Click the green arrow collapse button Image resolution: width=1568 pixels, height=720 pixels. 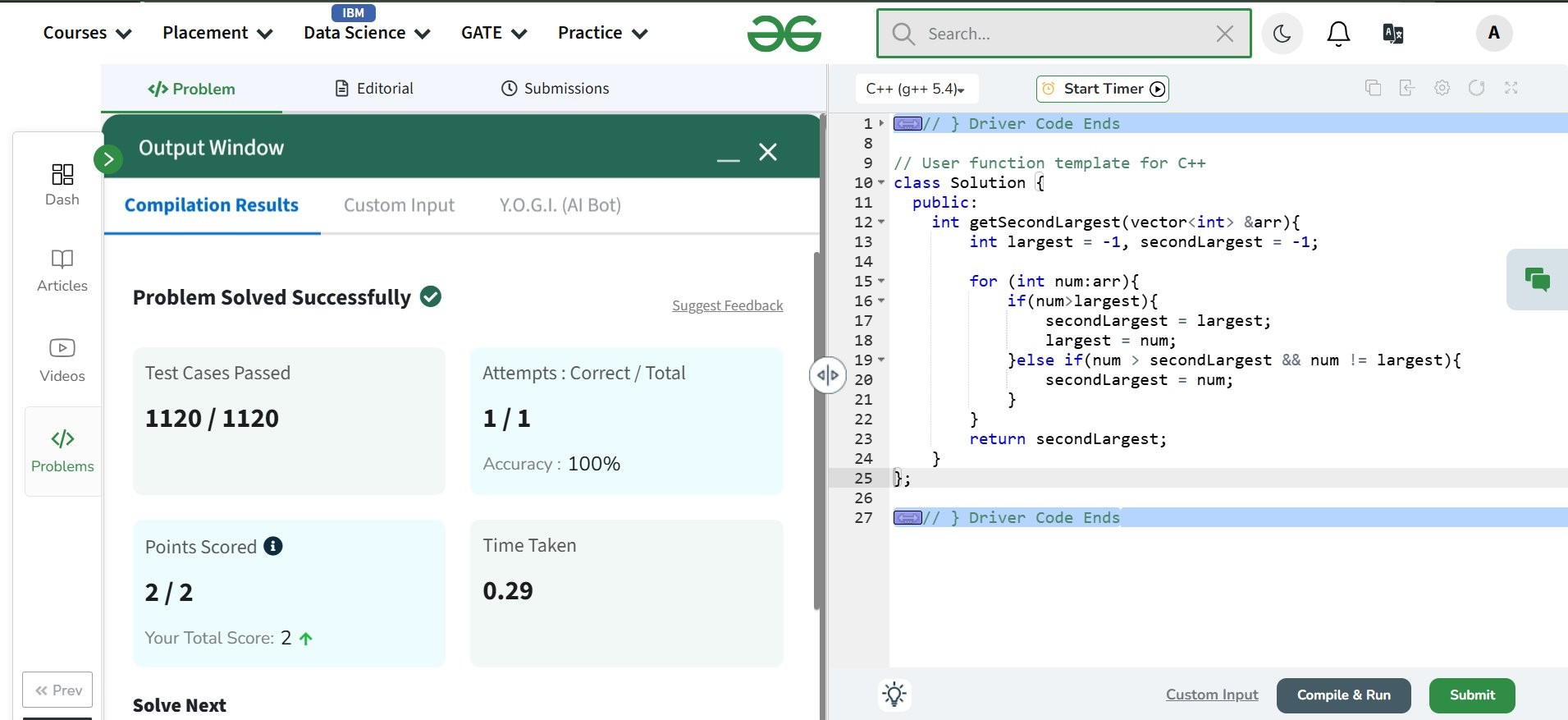click(x=108, y=159)
